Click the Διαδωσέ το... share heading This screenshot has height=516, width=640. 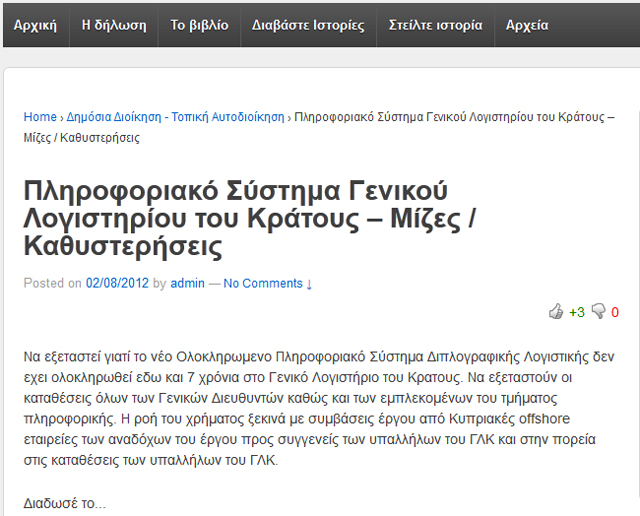(64, 503)
